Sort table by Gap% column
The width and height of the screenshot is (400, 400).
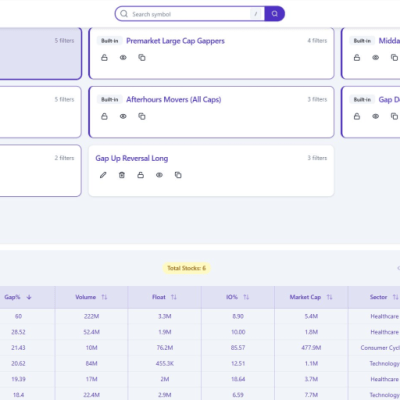click(x=18, y=297)
